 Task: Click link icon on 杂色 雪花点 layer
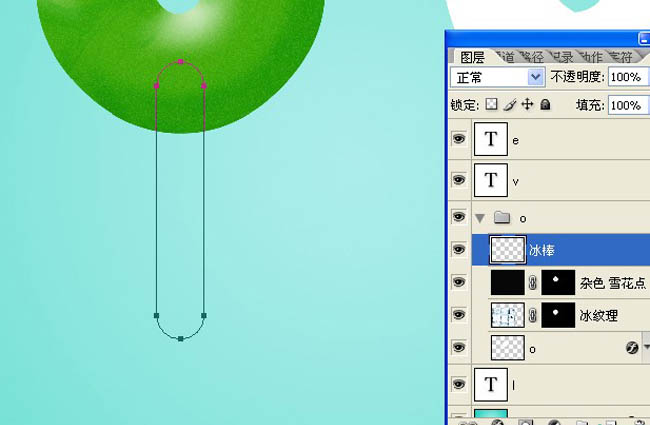(x=534, y=283)
